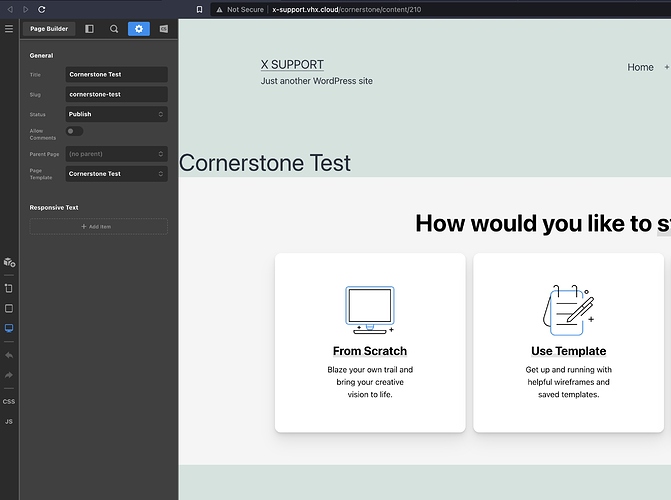Toggle the Allow Comments switch
The width and height of the screenshot is (671, 500).
click(x=75, y=131)
